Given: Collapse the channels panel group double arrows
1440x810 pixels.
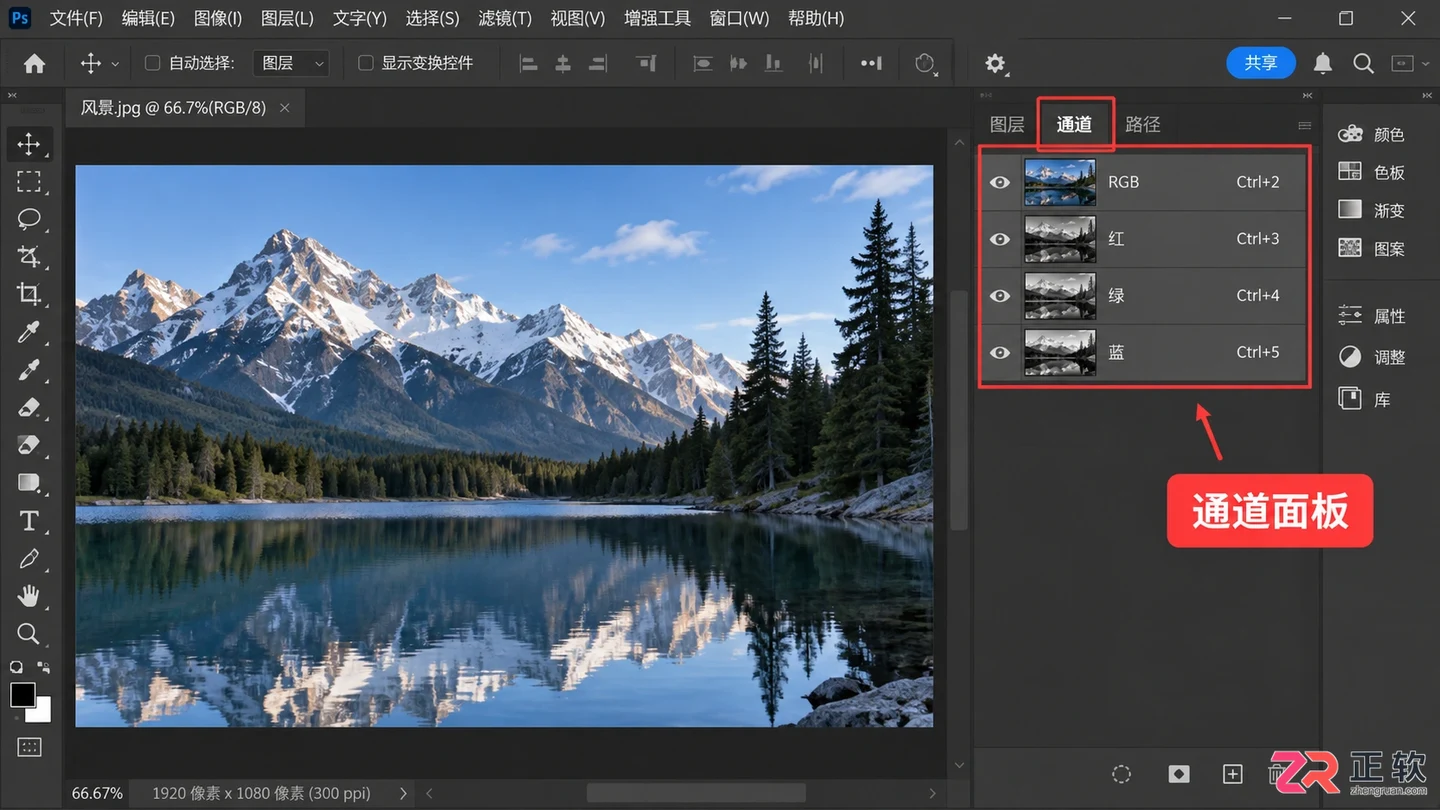Looking at the screenshot, I should [x=1307, y=96].
